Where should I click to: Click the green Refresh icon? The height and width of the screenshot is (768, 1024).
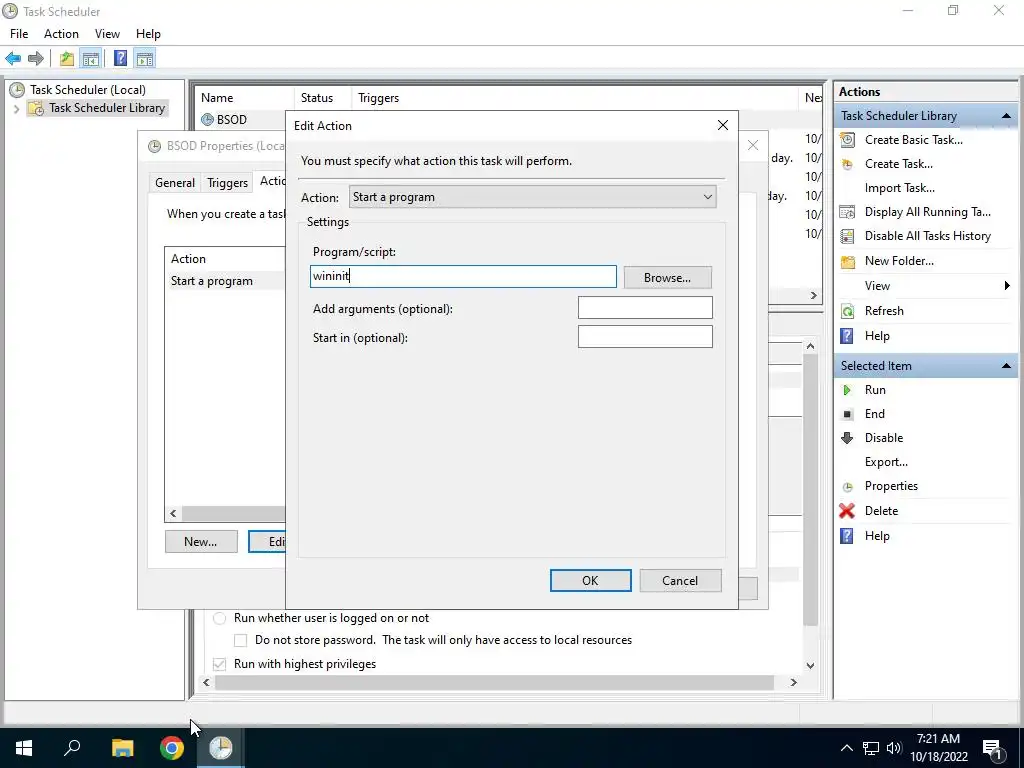[847, 311]
